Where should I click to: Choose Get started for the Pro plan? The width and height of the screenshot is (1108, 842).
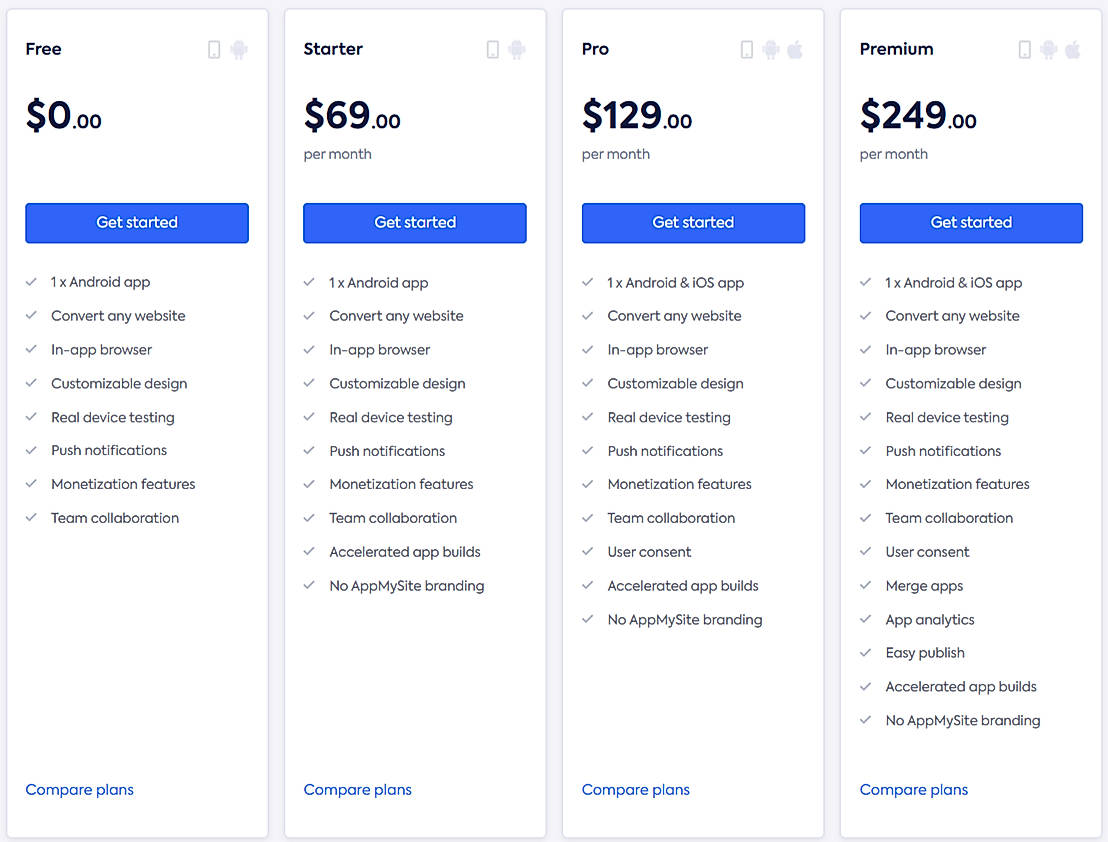(693, 223)
